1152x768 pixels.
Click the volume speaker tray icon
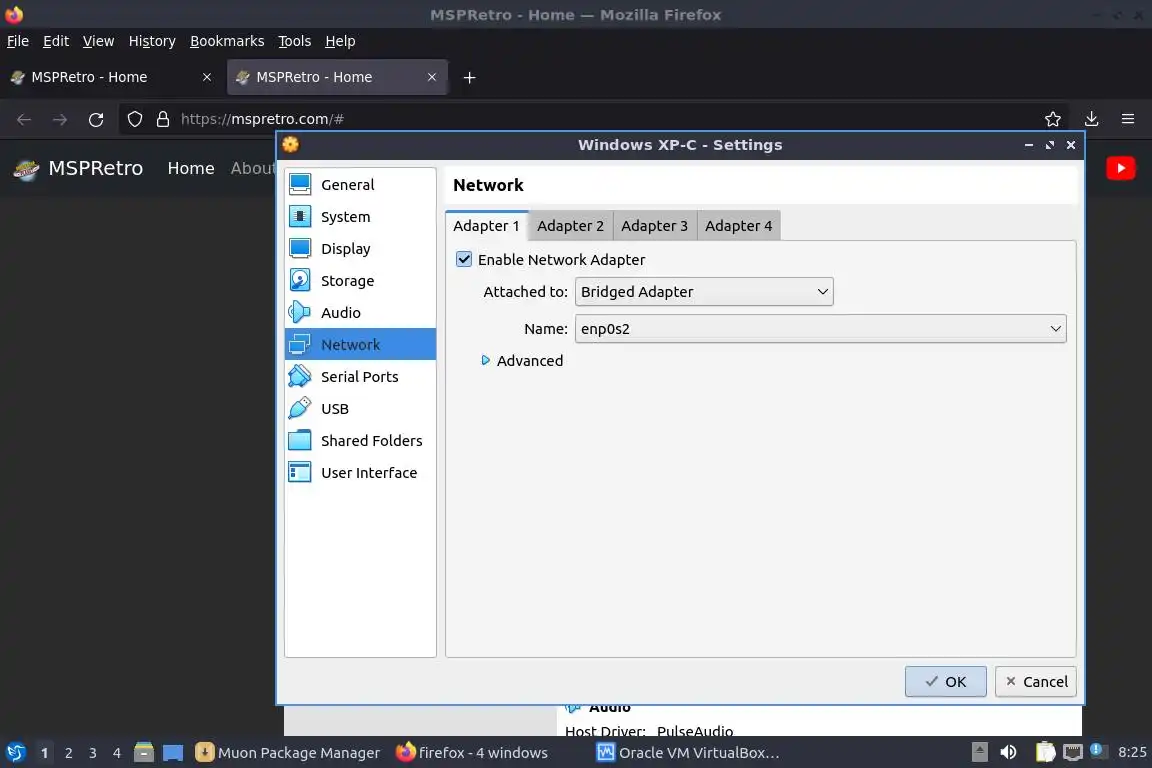[x=1009, y=752]
